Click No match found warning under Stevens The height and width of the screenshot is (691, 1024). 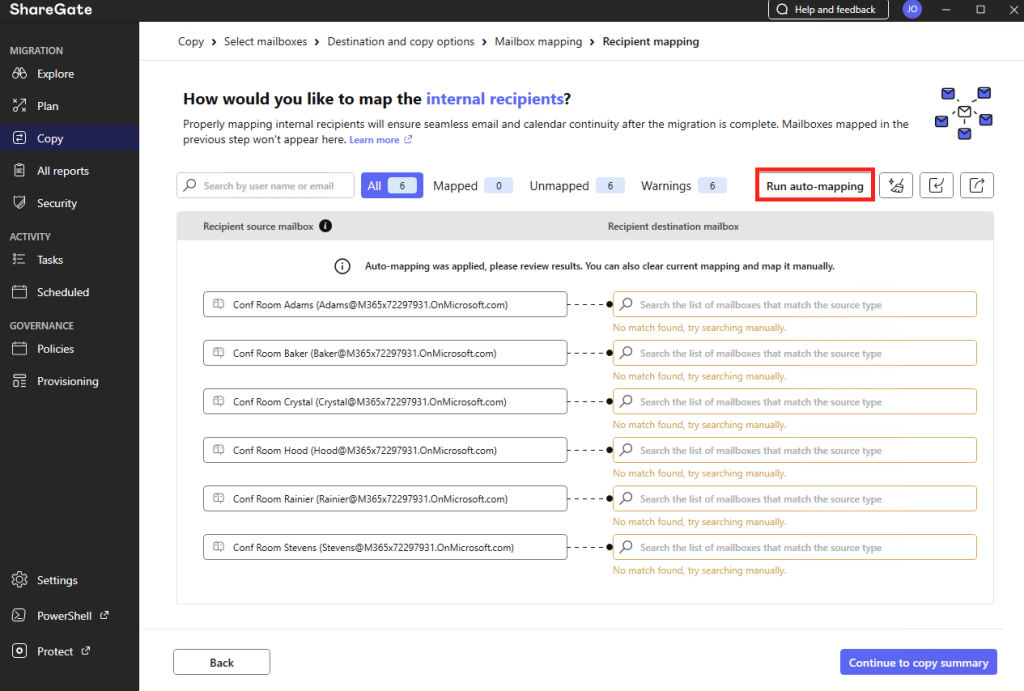pos(699,570)
